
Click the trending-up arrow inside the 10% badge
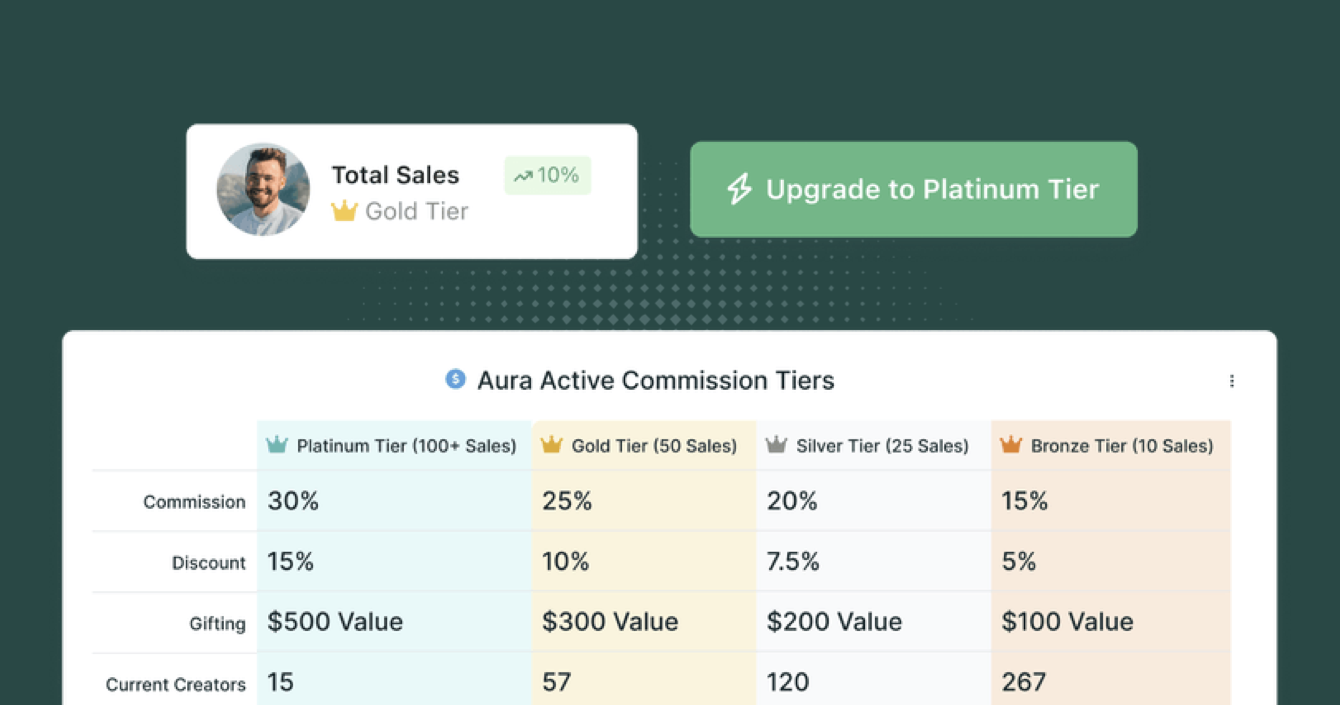click(x=523, y=175)
